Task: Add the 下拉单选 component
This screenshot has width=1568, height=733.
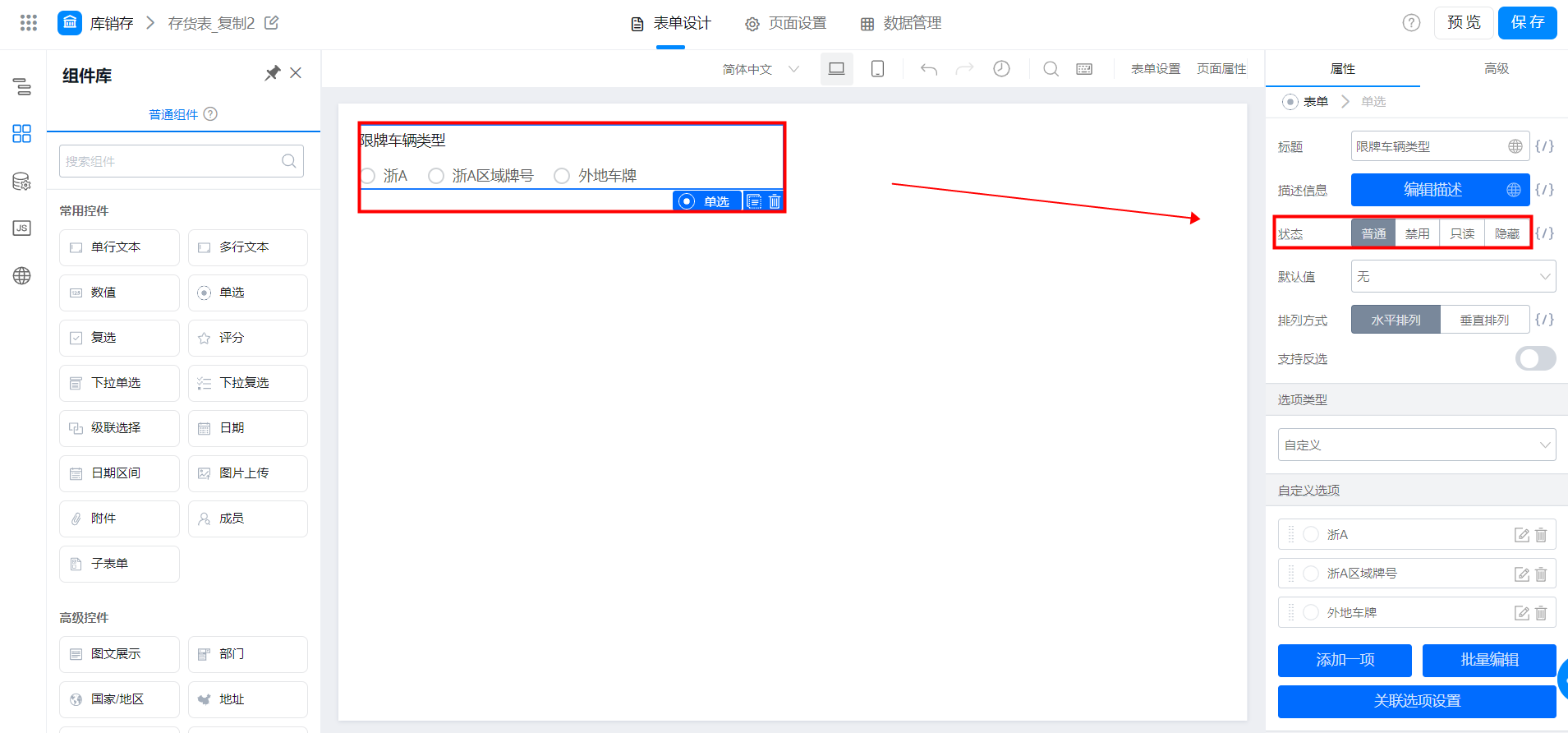Action: pyautogui.click(x=119, y=383)
